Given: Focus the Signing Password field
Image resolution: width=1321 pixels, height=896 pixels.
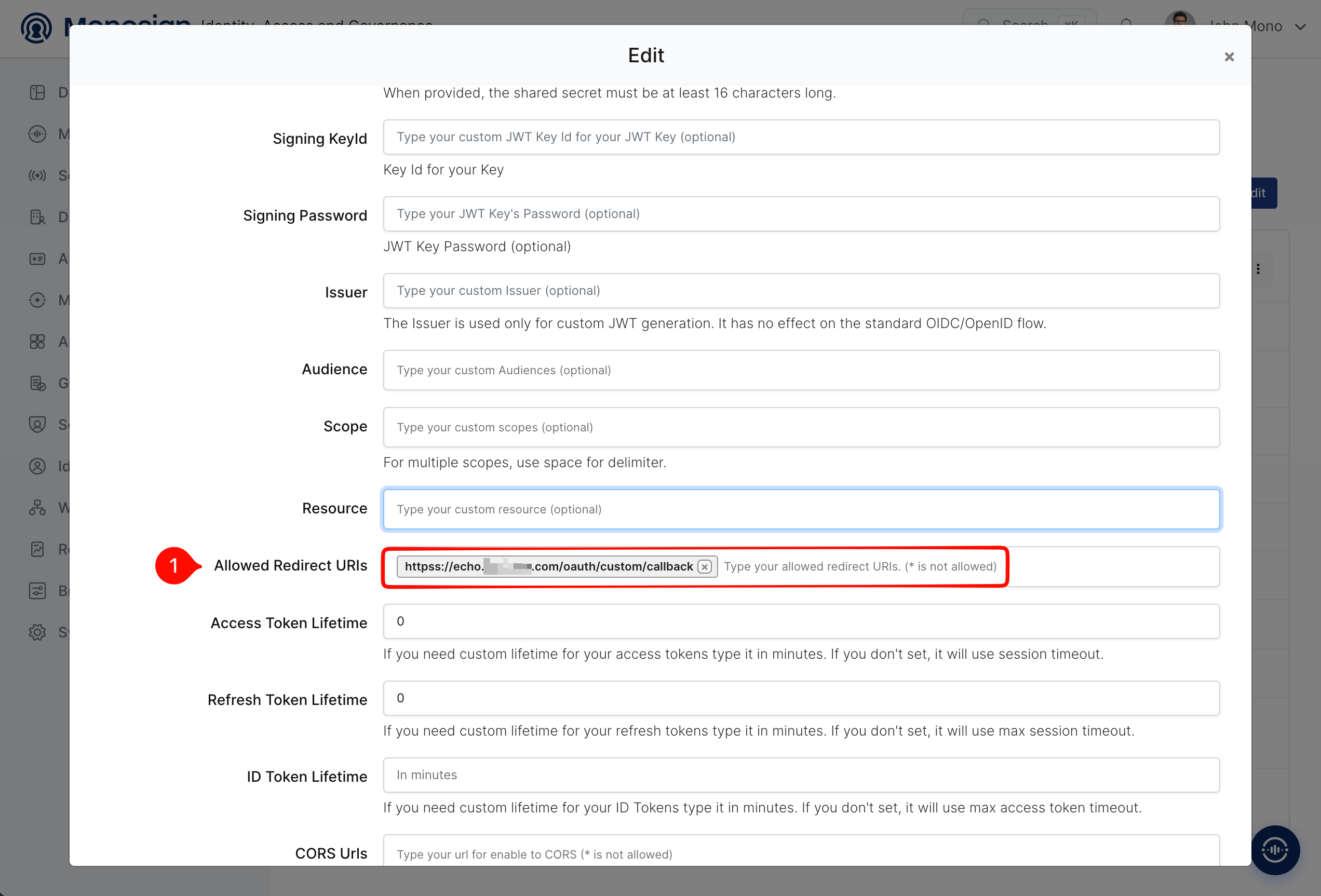Looking at the screenshot, I should pos(801,214).
